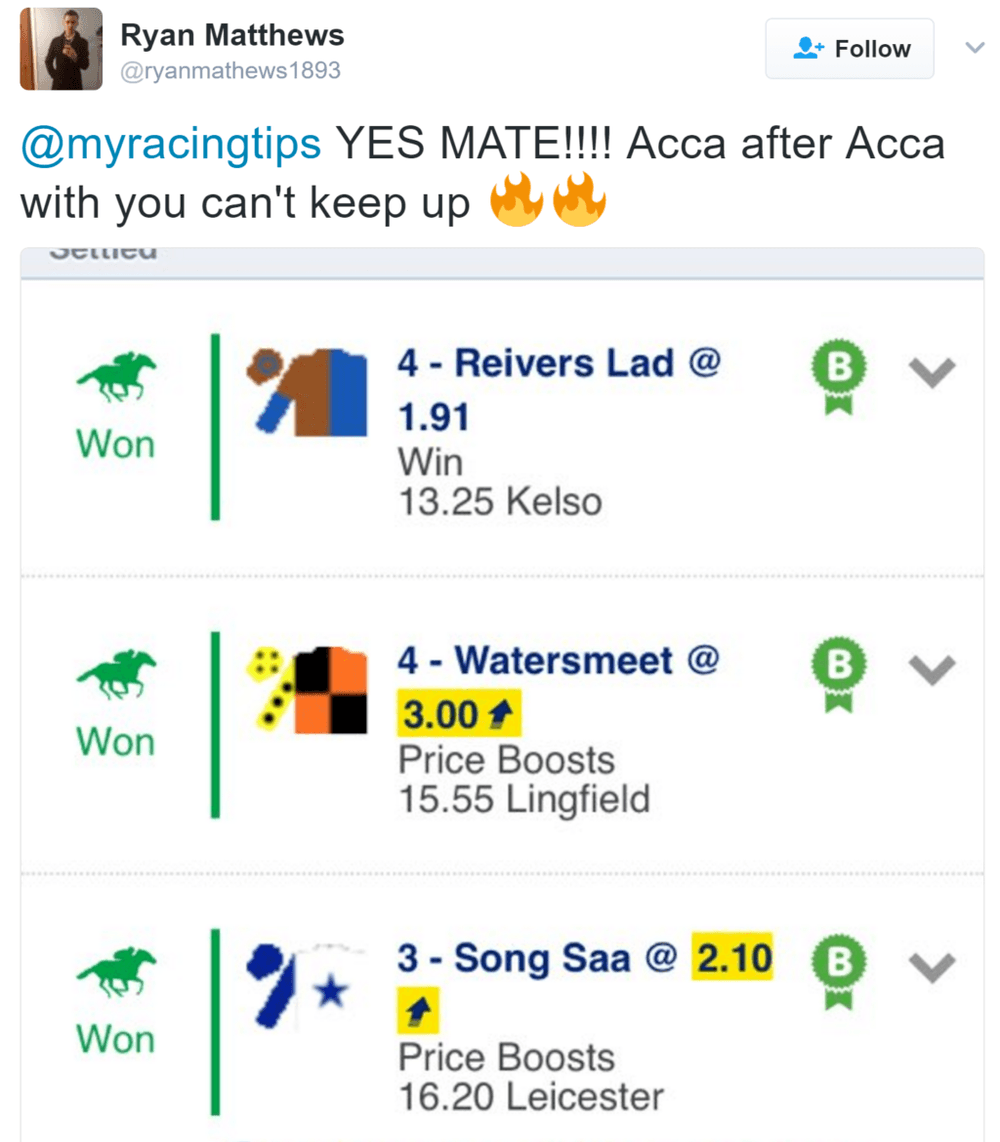
Task: Click the green horse icon for Lingfield race
Action: point(117,676)
